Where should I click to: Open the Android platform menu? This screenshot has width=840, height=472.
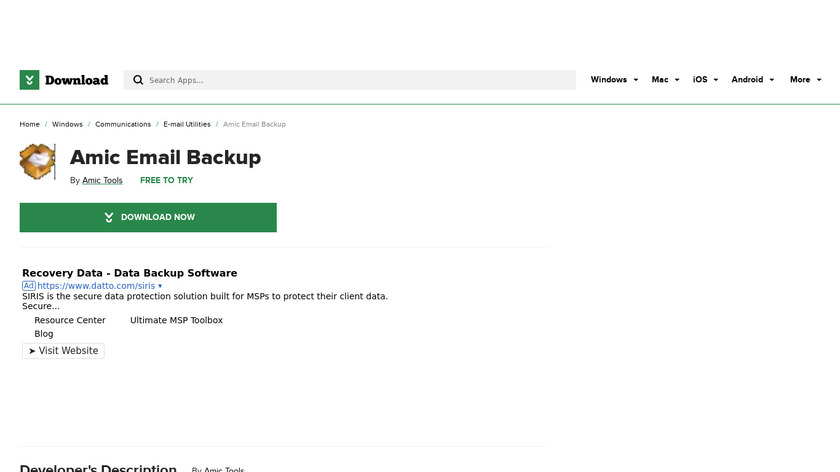point(752,80)
